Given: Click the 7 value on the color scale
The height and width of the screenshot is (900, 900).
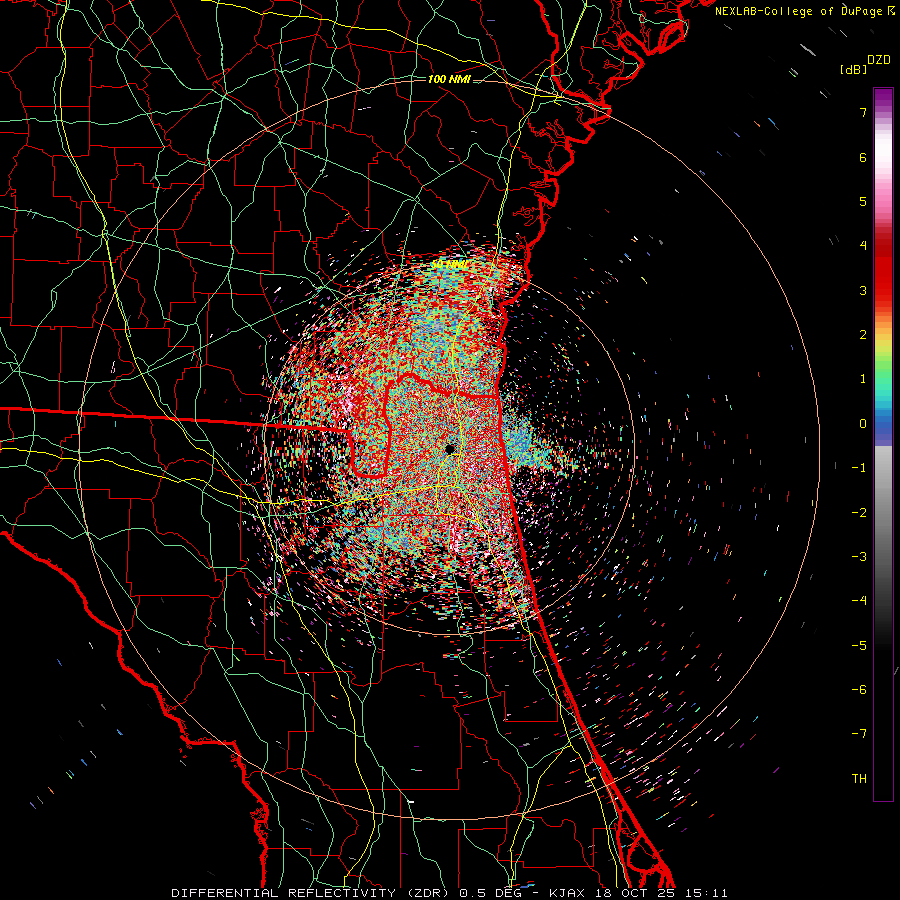Looking at the screenshot, I should coord(863,112).
